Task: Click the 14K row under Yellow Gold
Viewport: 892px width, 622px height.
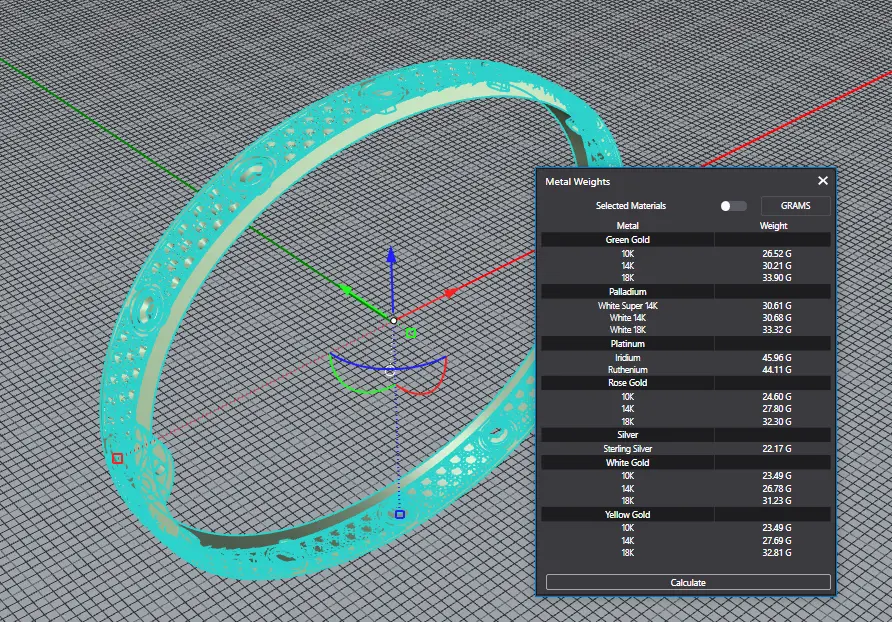Action: pos(686,541)
